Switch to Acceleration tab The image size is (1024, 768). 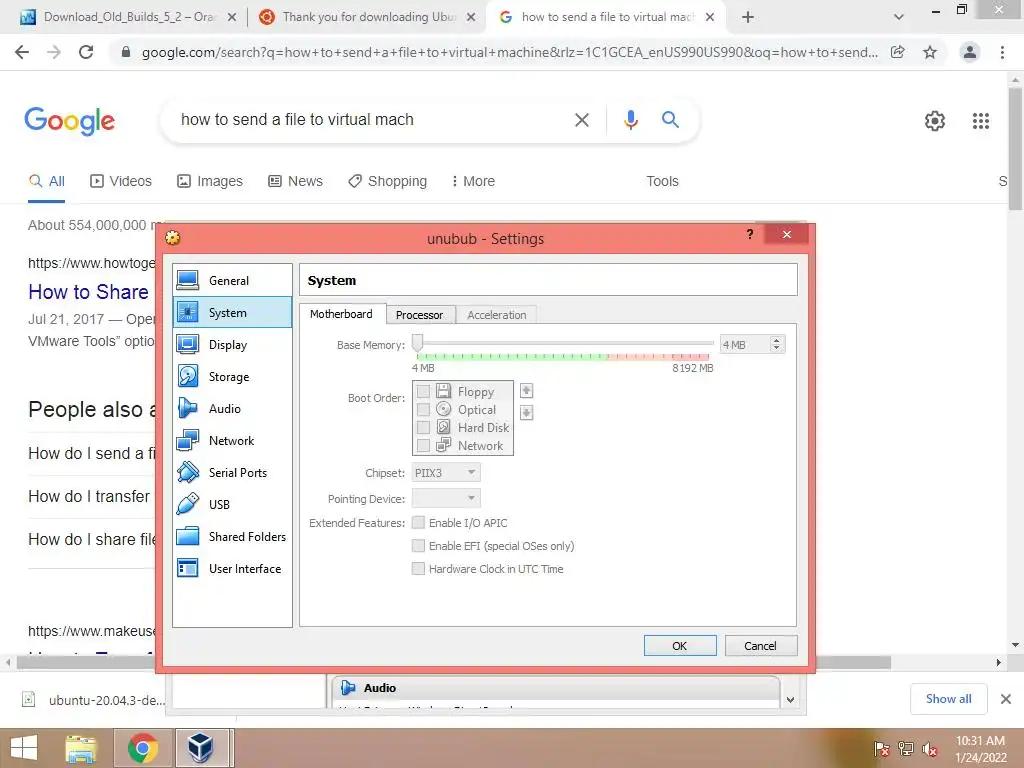496,315
